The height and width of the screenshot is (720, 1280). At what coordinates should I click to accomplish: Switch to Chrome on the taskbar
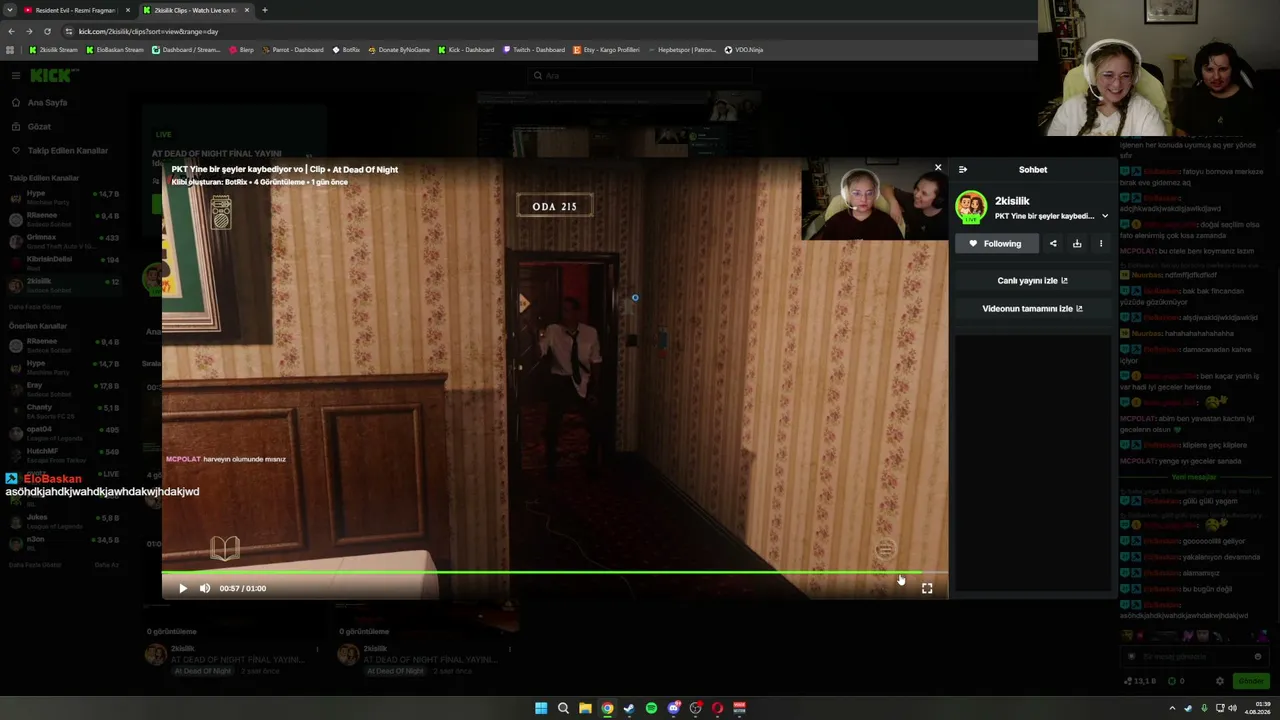coord(607,708)
